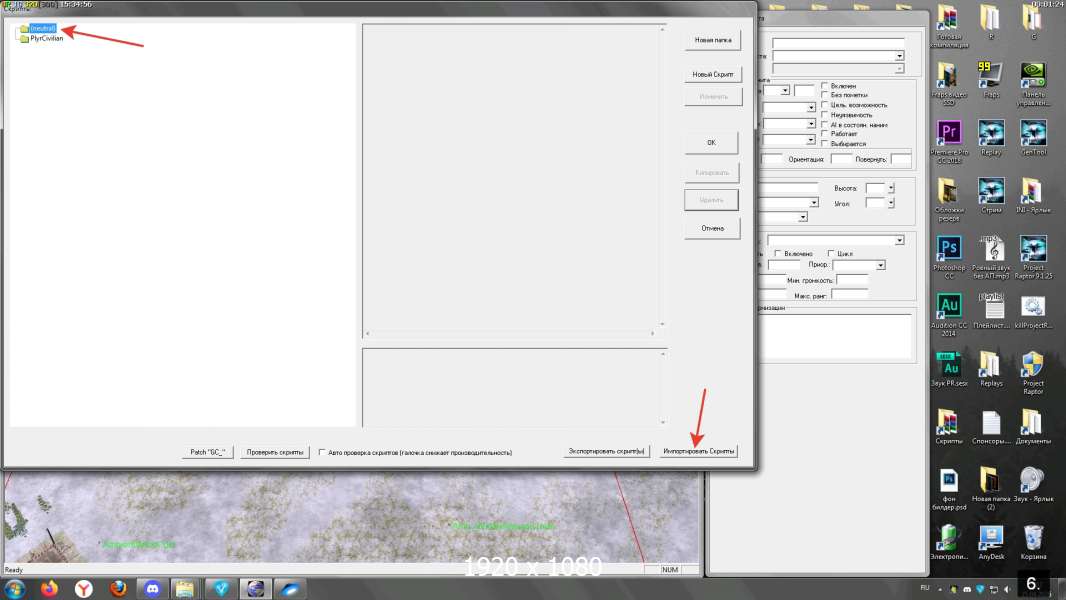This screenshot has height=600, width=1066.
Task: Open the Recycle Bin (Корзина) icon
Action: (x=1033, y=542)
